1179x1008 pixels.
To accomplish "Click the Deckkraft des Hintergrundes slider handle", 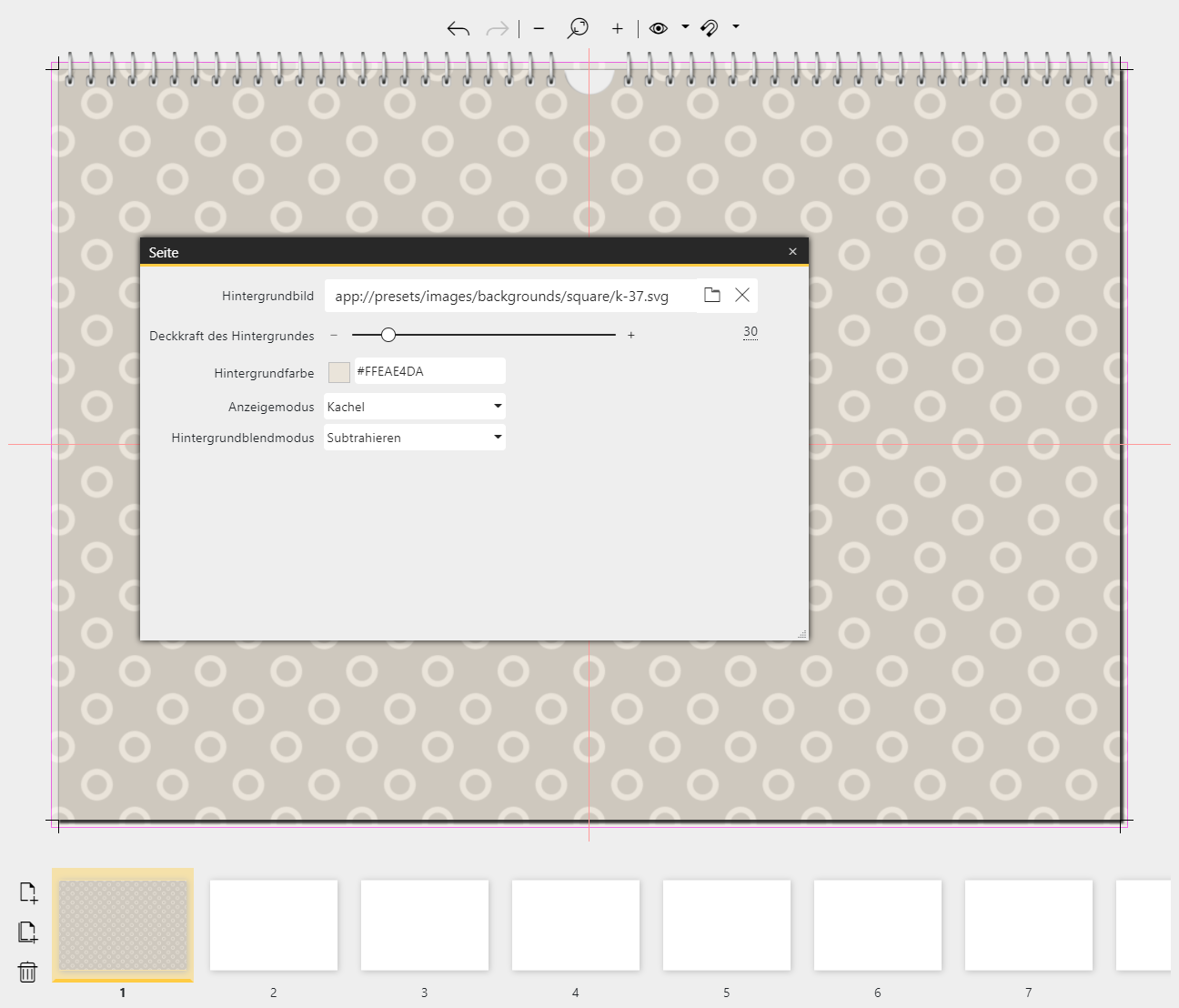I will coord(388,335).
